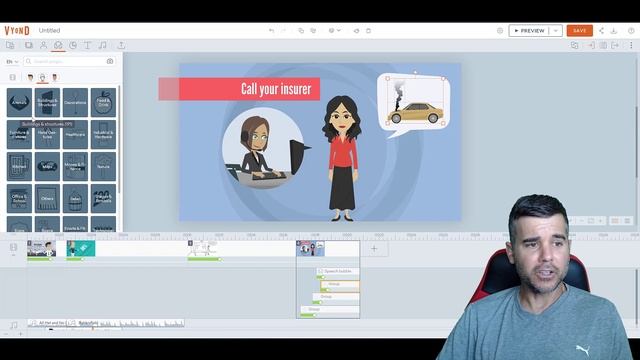Open the Templates library tab

(10, 45)
